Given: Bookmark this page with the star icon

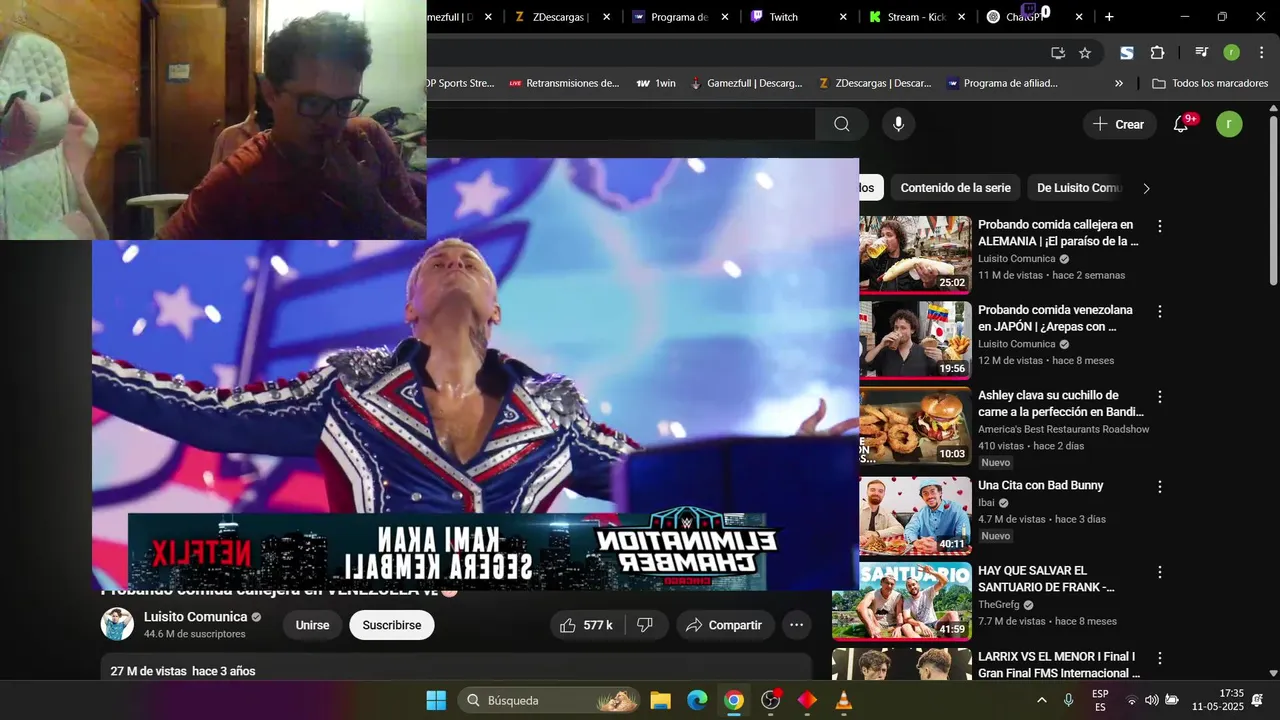Looking at the screenshot, I should pos(1085,53).
